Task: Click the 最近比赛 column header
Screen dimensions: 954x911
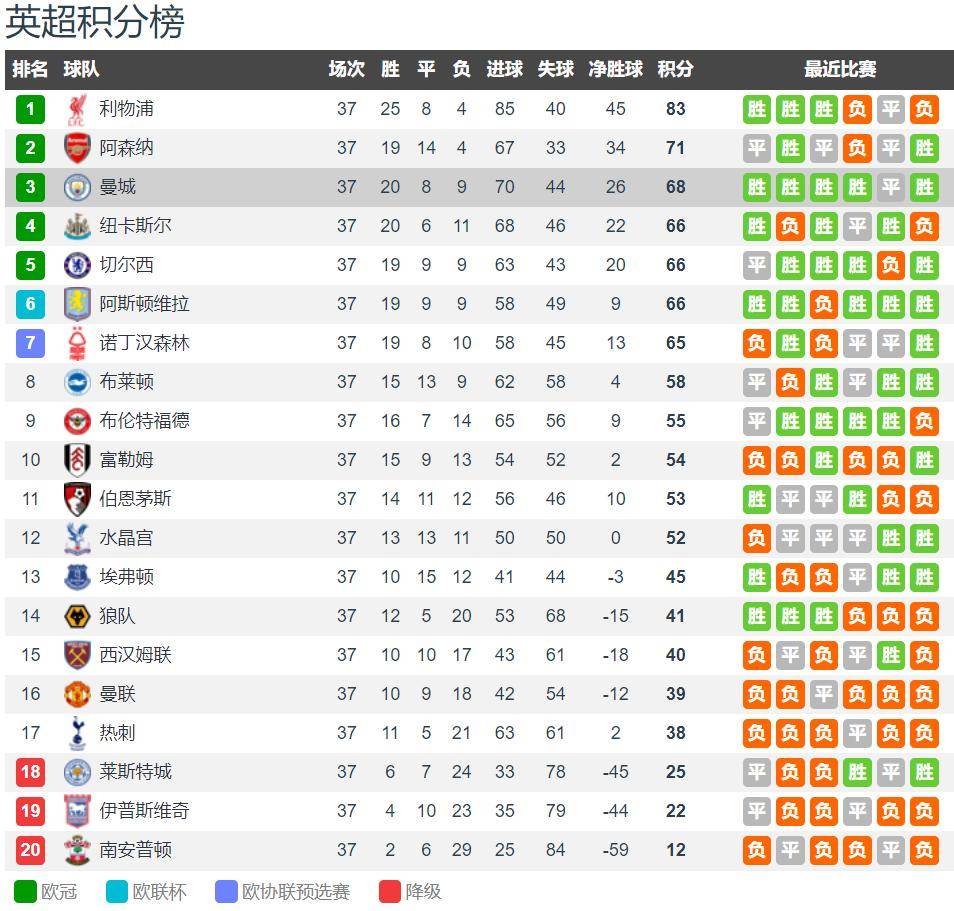Action: pyautogui.click(x=840, y=69)
